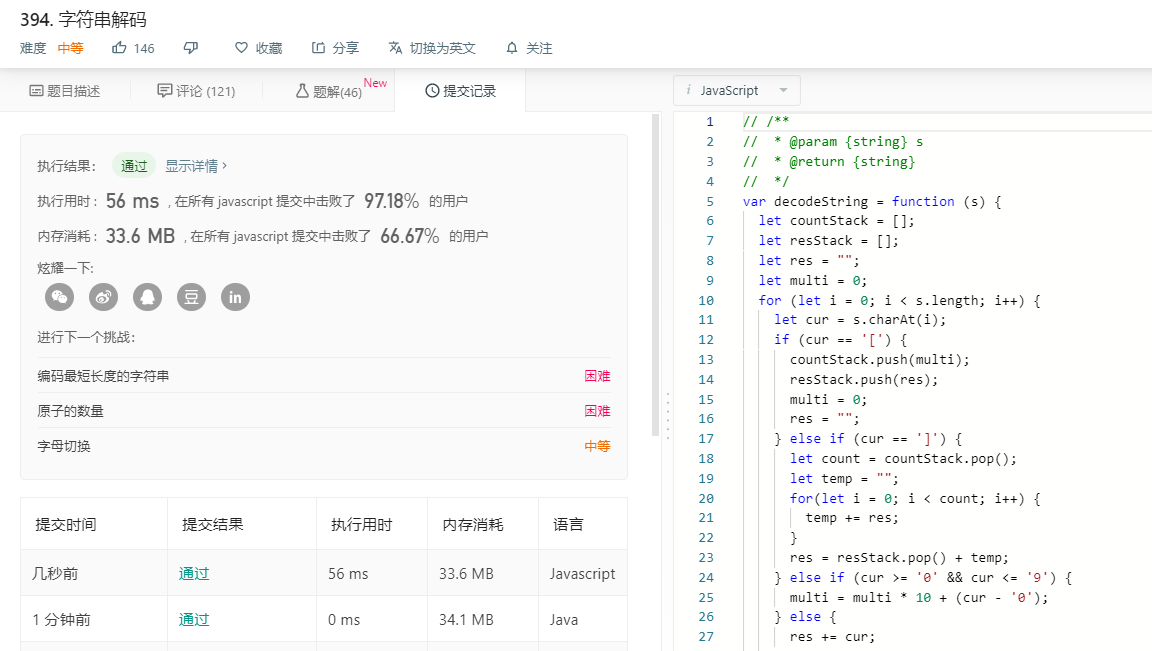Click the panel divider drag handle
Viewport: 1152px width, 651px height.
pos(667,416)
